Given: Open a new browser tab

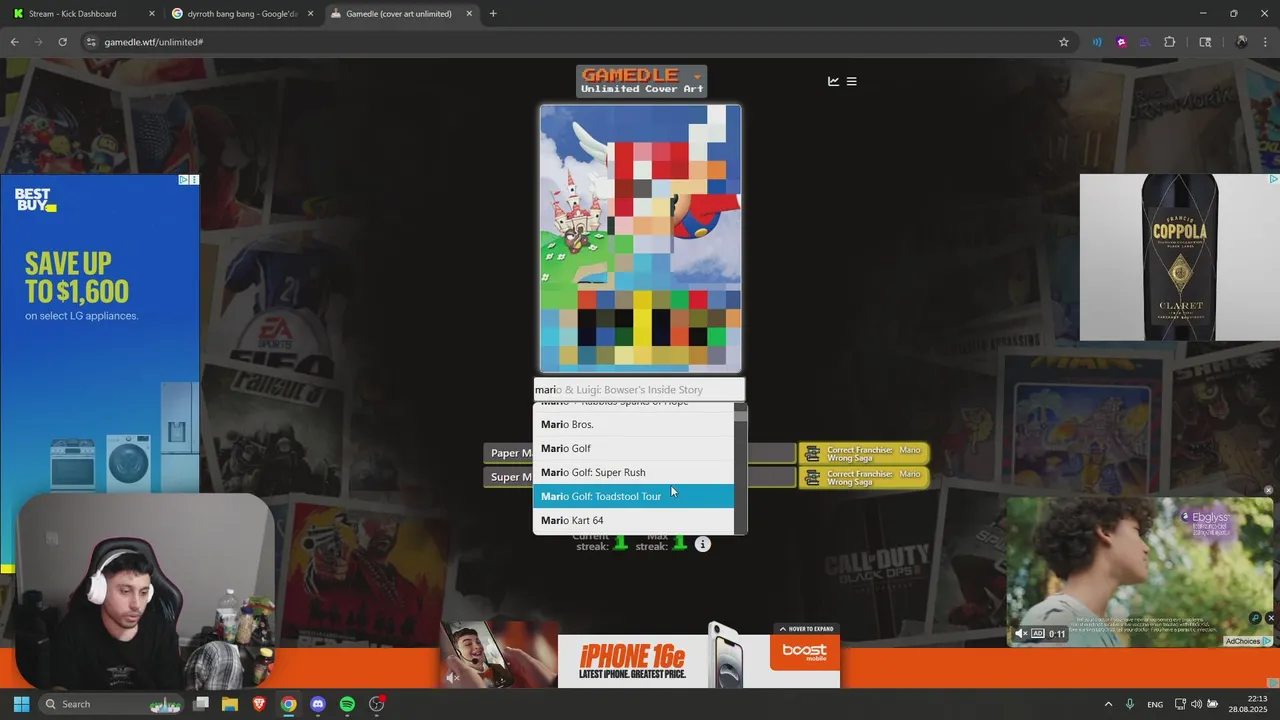Looking at the screenshot, I should (x=493, y=14).
